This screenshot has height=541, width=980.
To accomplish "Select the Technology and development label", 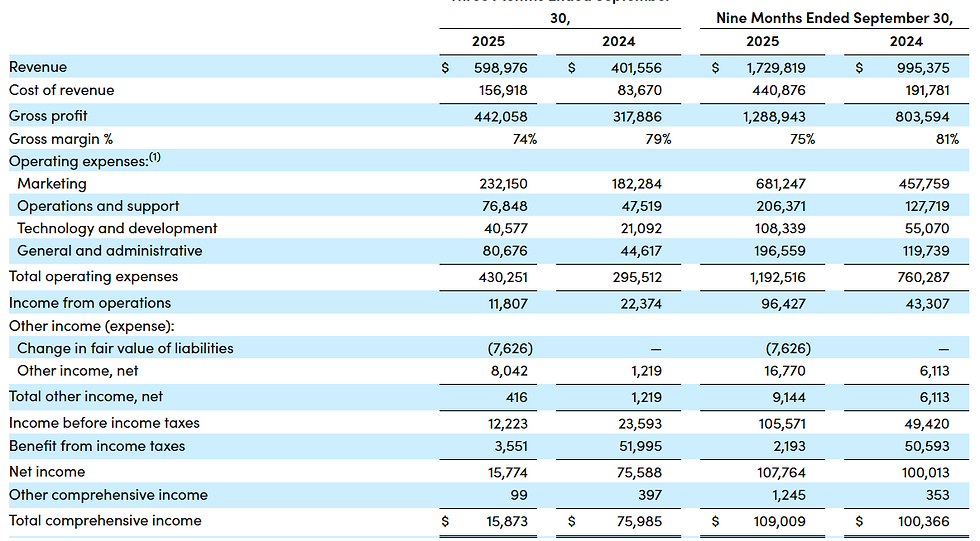I will click(117, 229).
